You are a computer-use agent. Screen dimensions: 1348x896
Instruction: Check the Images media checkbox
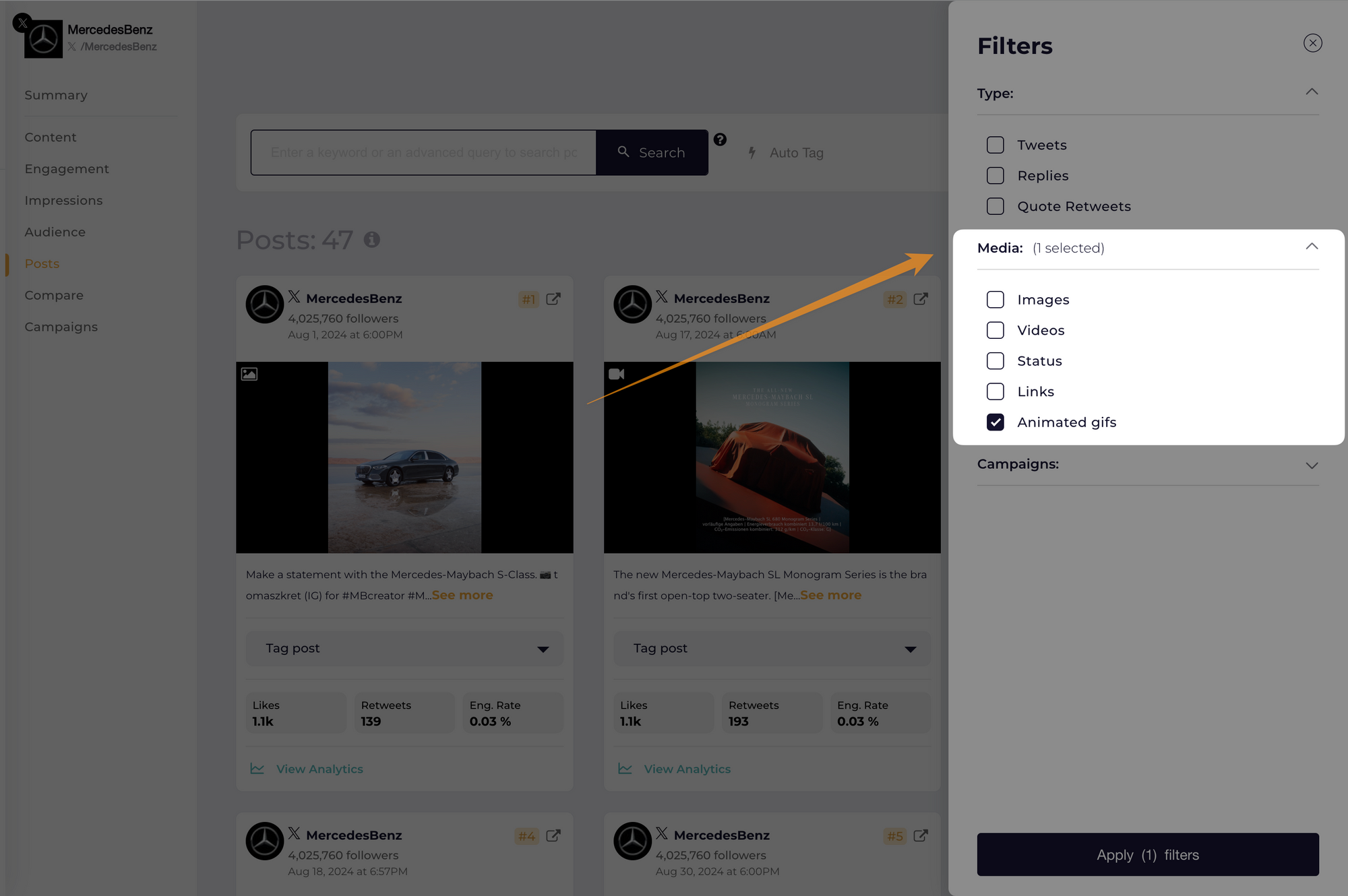[x=995, y=300]
